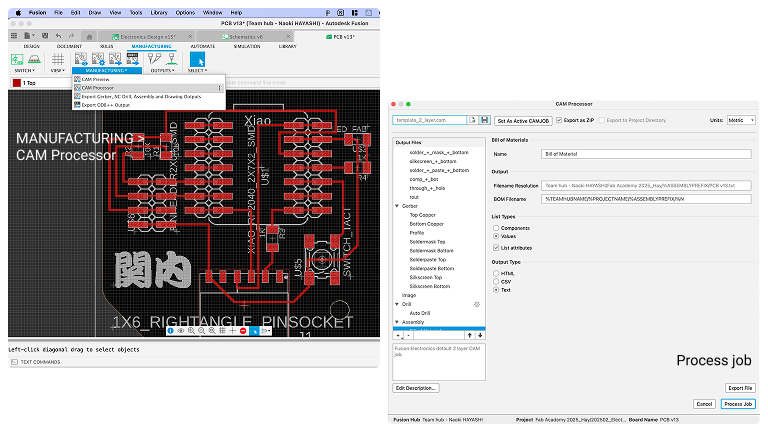Click the grid View icon

(x=57, y=58)
